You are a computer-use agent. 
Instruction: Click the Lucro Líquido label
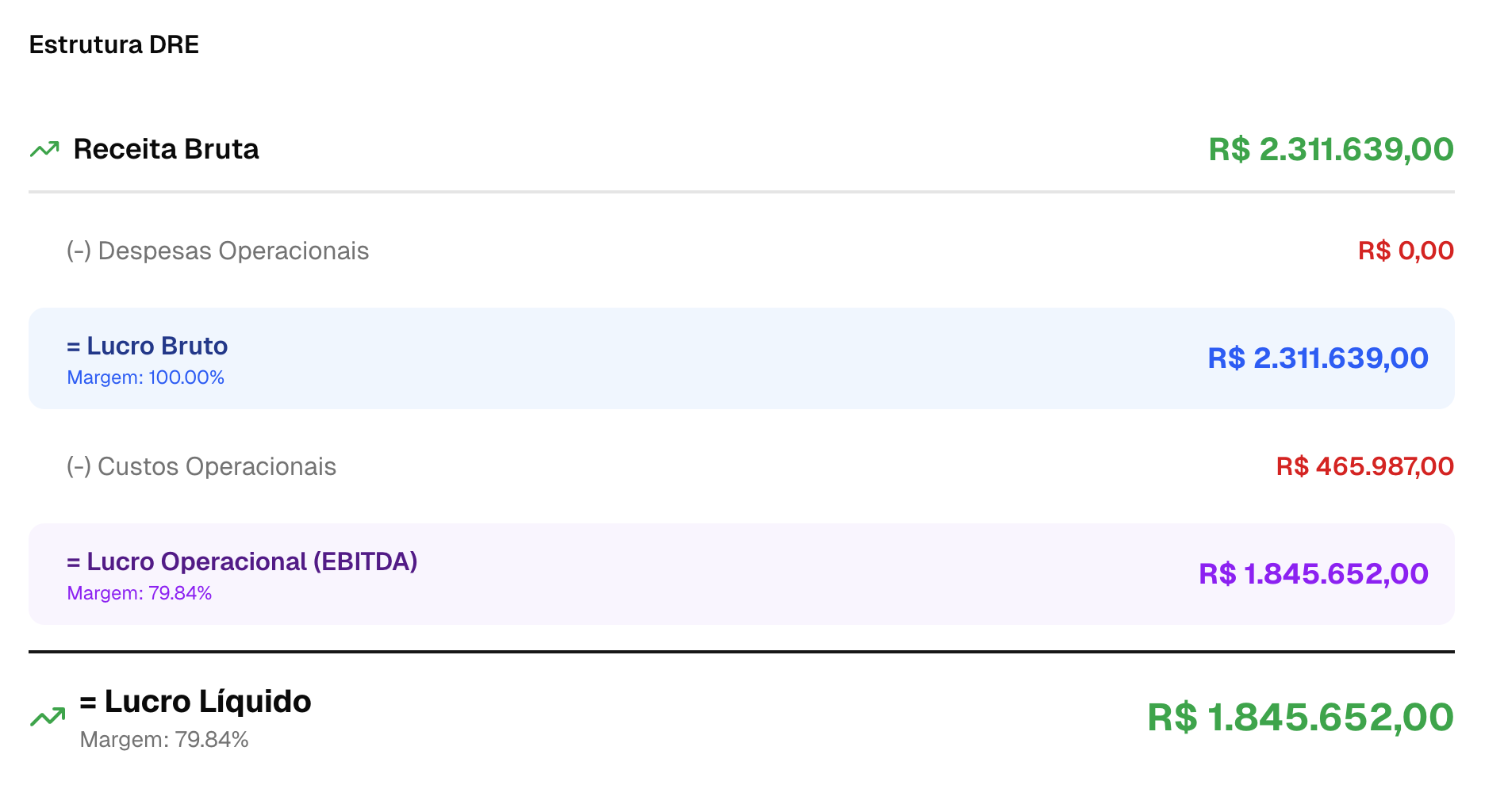pos(195,702)
